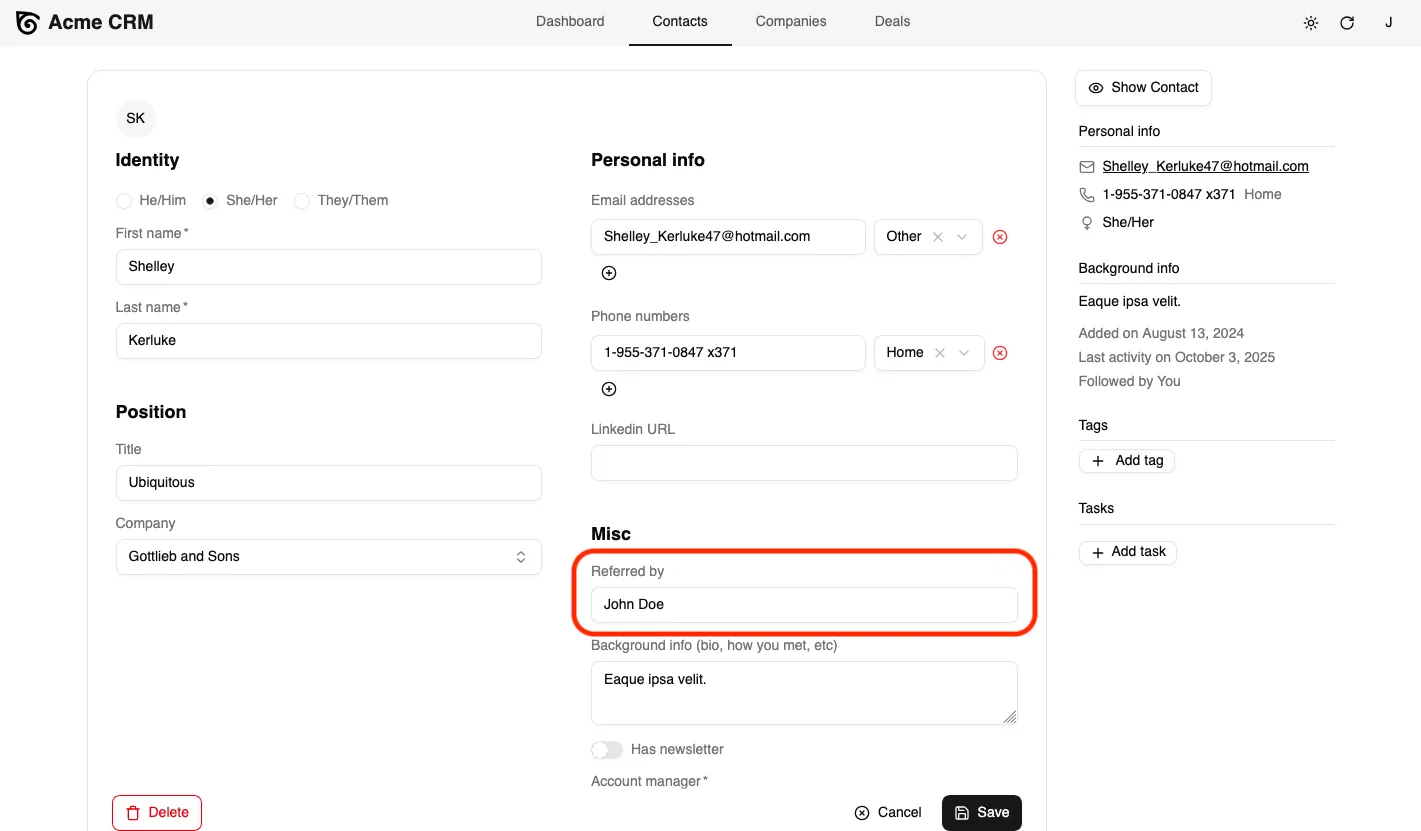
Task: Select the They/Them radio option
Action: tap(302, 201)
